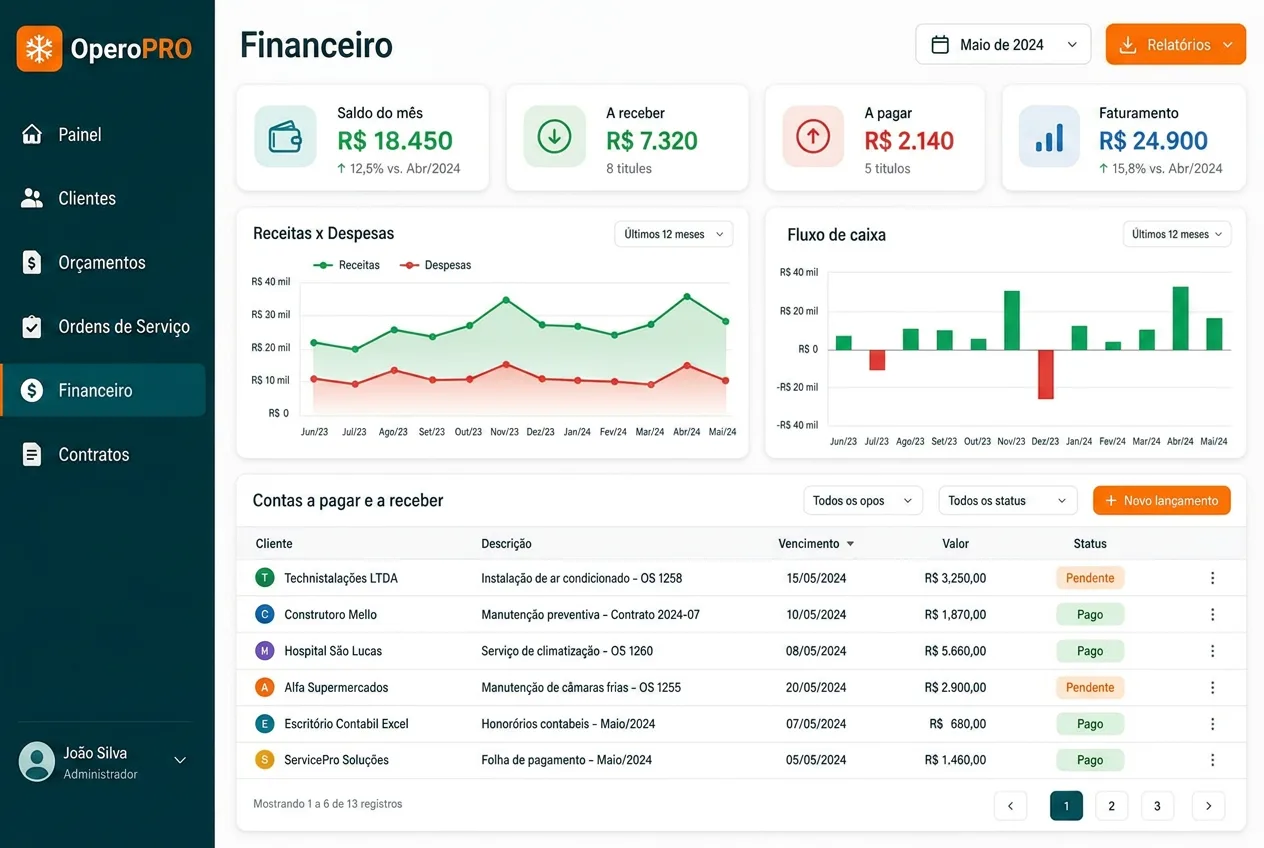Click the purple M avatar of Hospital São Lucas
The image size is (1264, 848).
tap(265, 651)
